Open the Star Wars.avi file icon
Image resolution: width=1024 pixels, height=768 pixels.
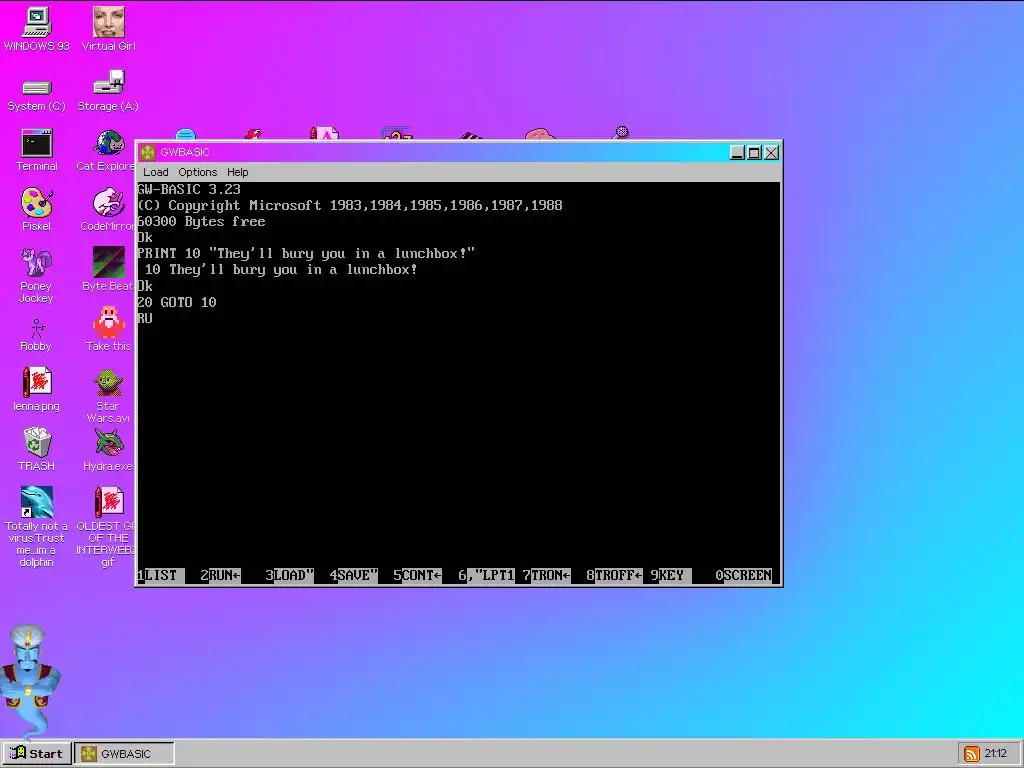click(108, 396)
